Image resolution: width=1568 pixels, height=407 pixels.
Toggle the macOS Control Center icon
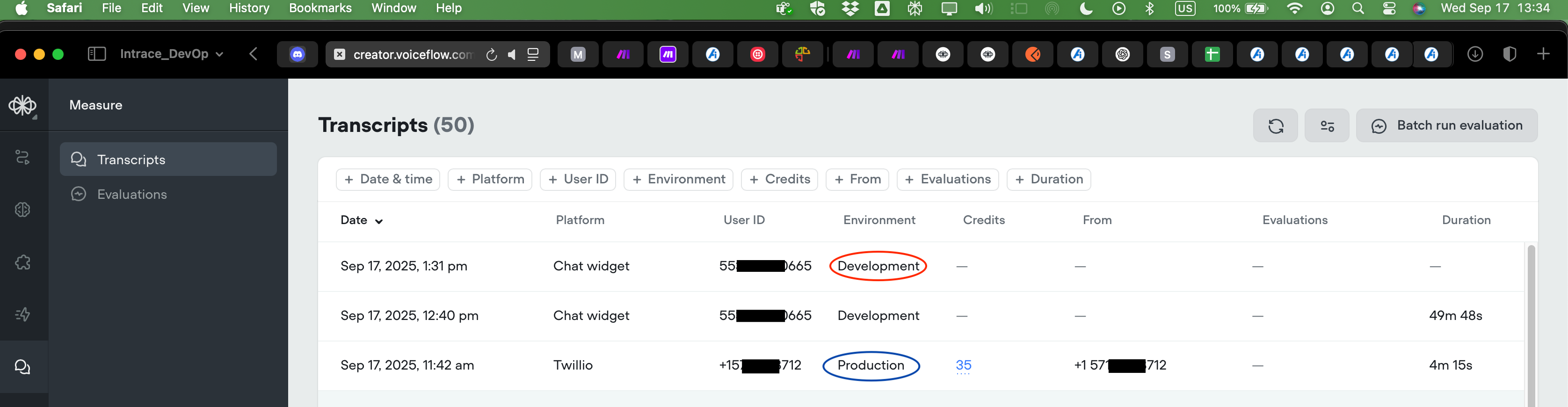coord(1389,8)
